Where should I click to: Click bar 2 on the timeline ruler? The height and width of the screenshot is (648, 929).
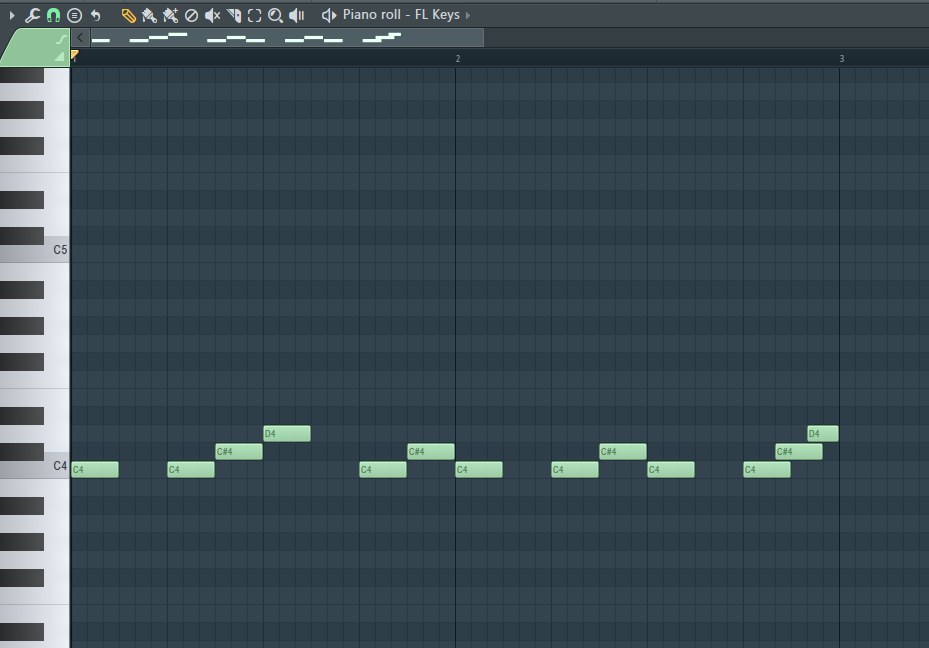(x=457, y=59)
